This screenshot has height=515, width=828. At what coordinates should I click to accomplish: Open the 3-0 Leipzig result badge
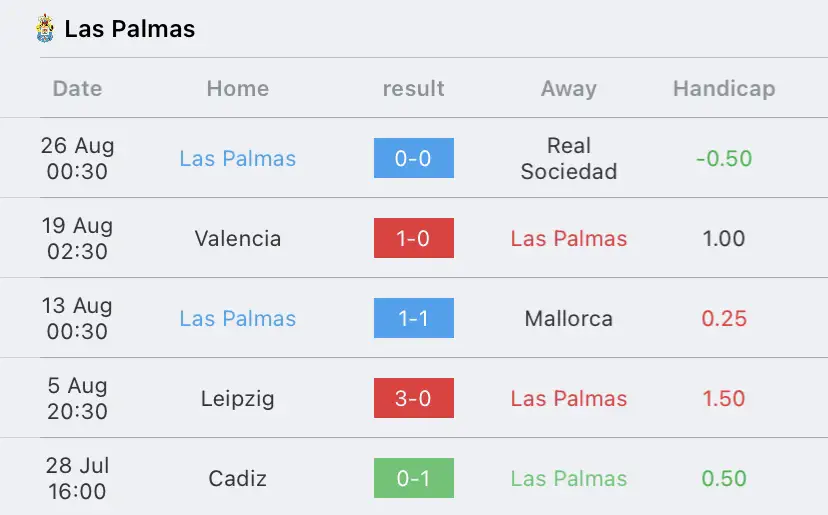point(413,398)
